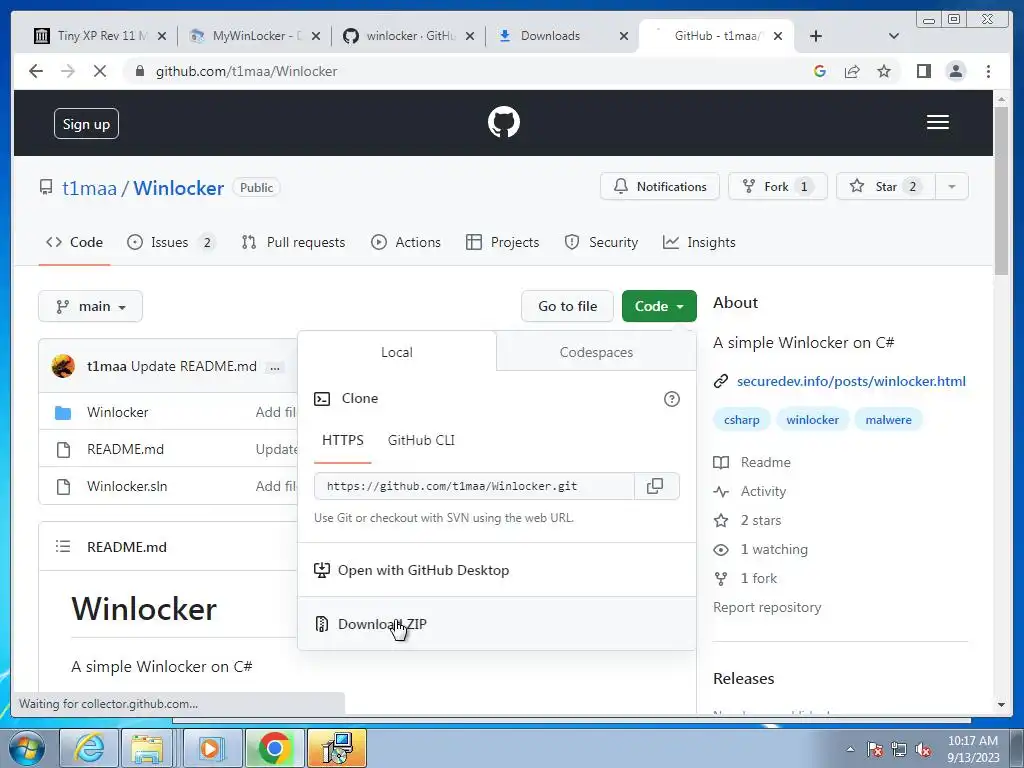Copy the HTTPS clone URL

click(x=655, y=486)
